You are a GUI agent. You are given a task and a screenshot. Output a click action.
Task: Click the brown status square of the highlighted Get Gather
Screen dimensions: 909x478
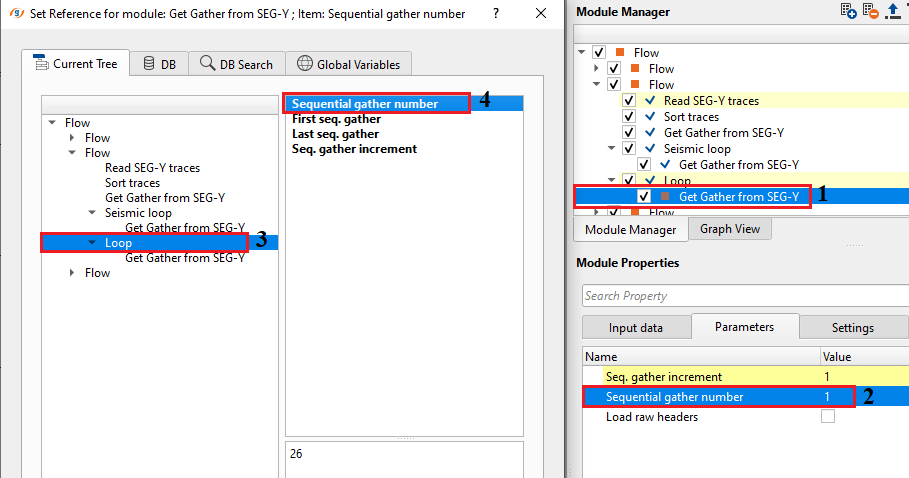point(665,196)
